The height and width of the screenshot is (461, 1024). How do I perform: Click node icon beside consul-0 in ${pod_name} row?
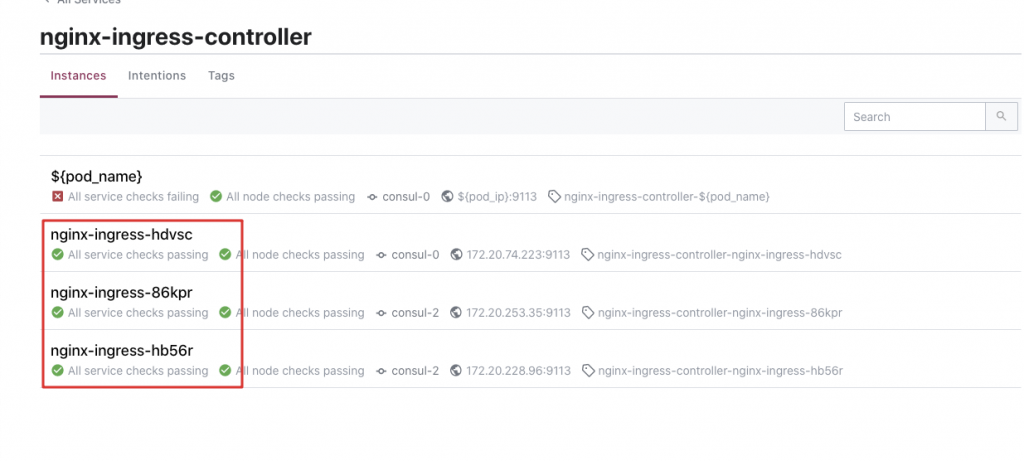coord(372,197)
